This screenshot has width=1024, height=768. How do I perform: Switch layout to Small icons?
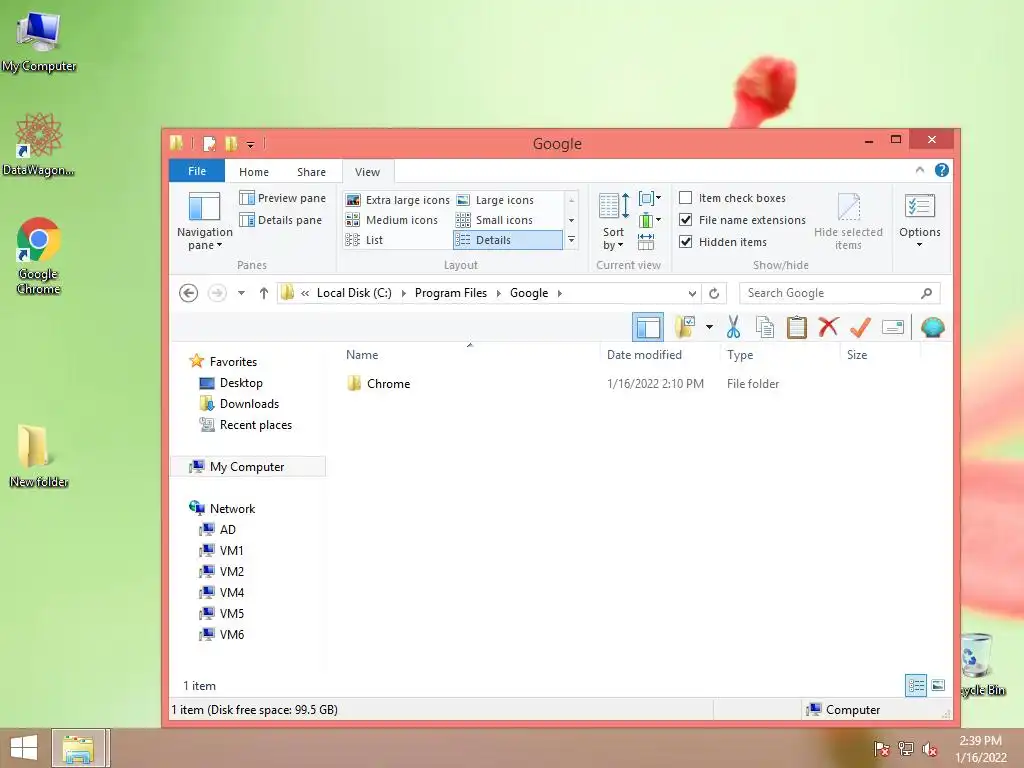[494, 220]
